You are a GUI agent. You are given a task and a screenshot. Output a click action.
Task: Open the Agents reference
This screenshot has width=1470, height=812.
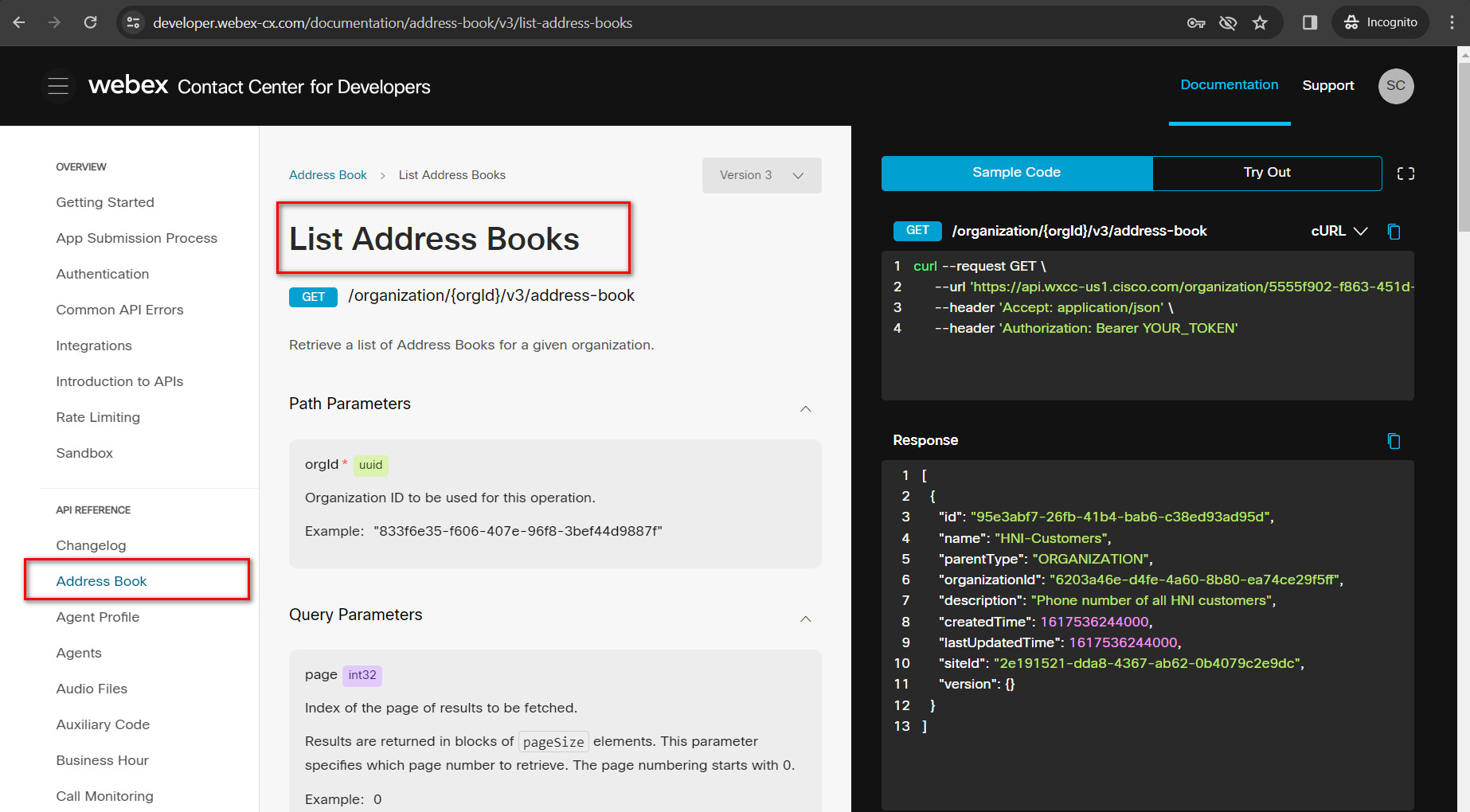tap(79, 653)
